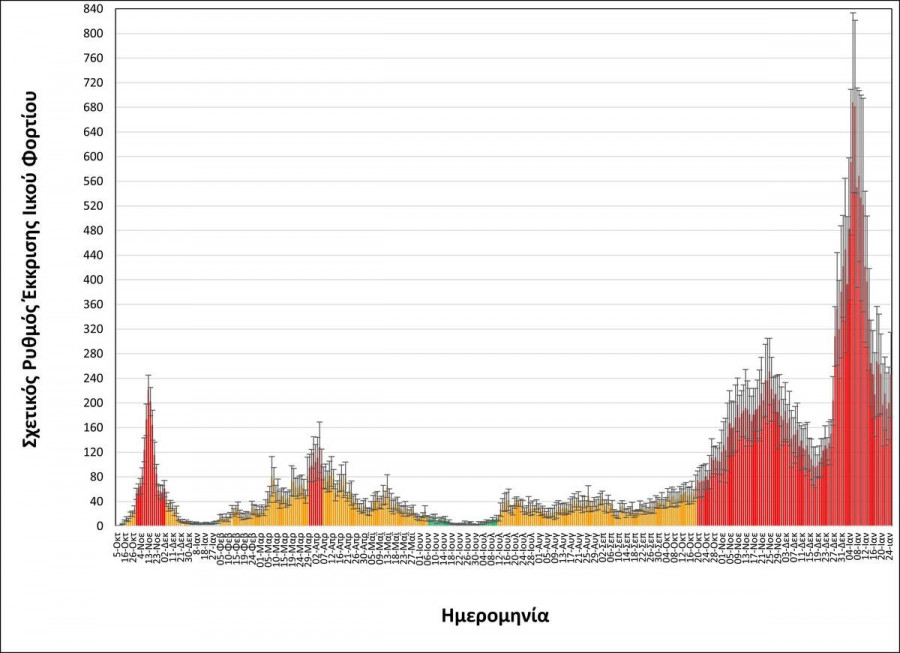Viewport: 900px width, 653px height.
Task: Select the 680 y-axis tick label
Action: (93, 108)
